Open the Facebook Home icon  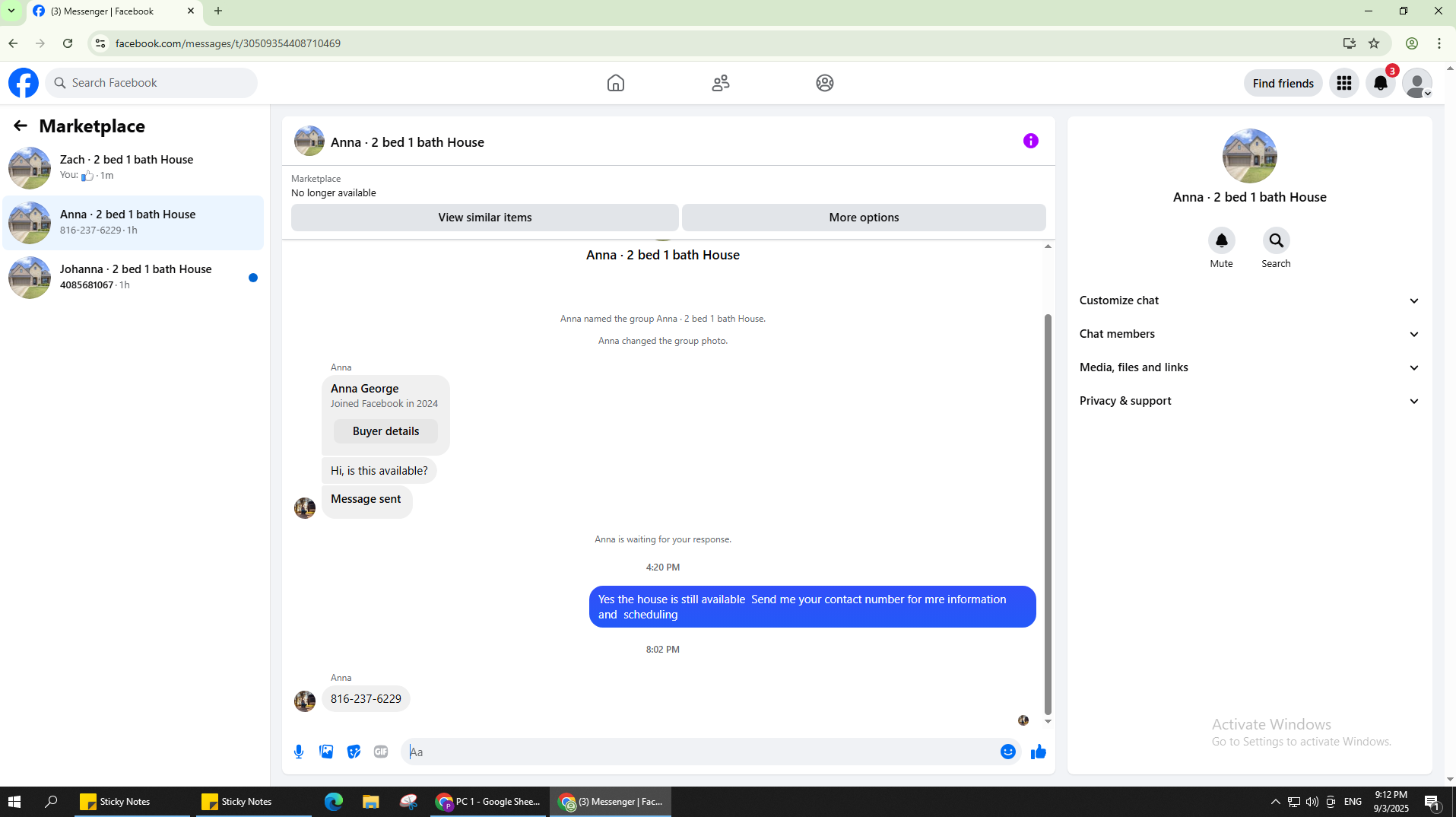tap(616, 83)
